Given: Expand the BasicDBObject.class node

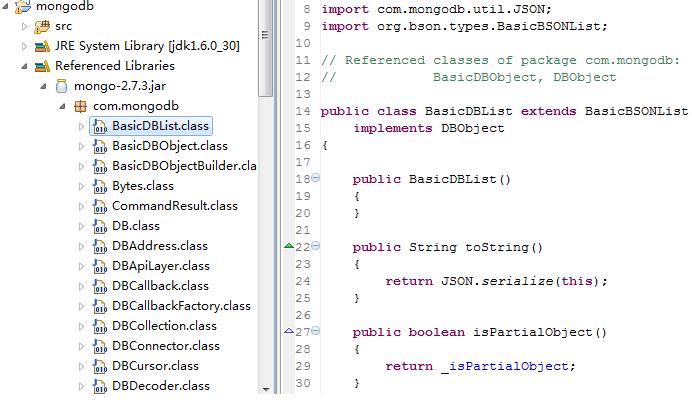Looking at the screenshot, I should [x=81, y=146].
